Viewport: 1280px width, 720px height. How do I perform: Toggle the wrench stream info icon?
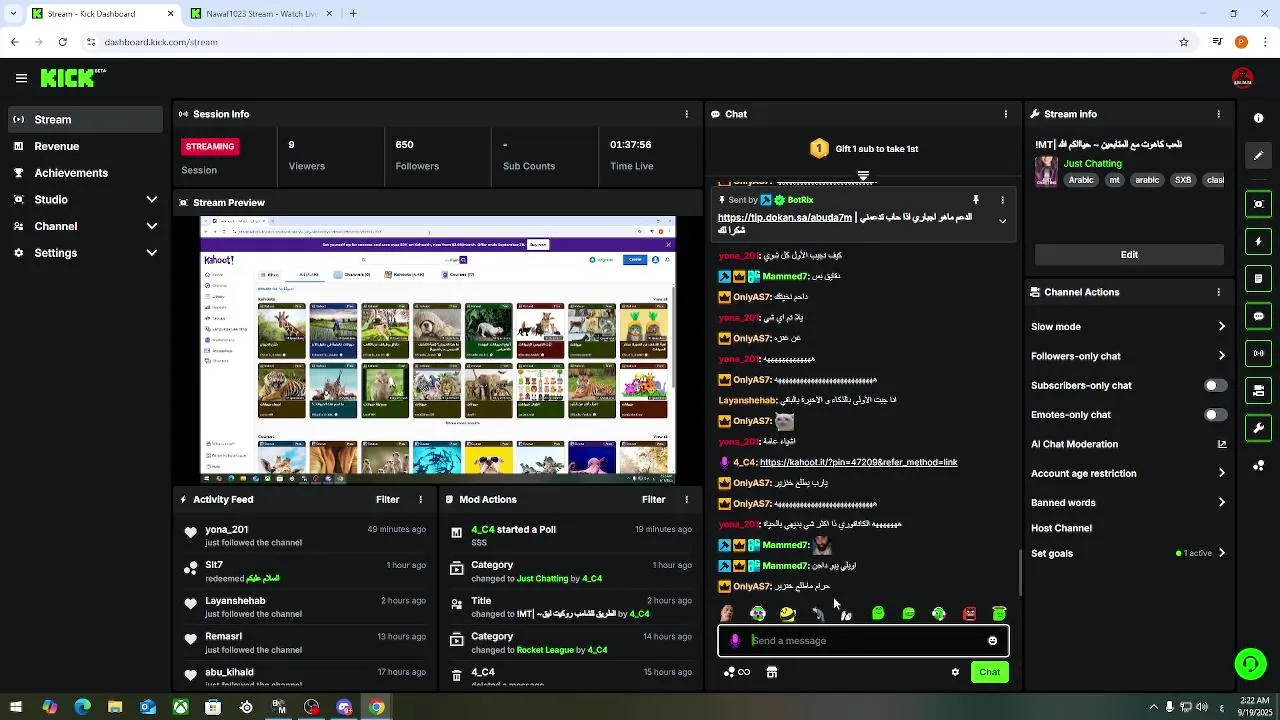click(1258, 428)
